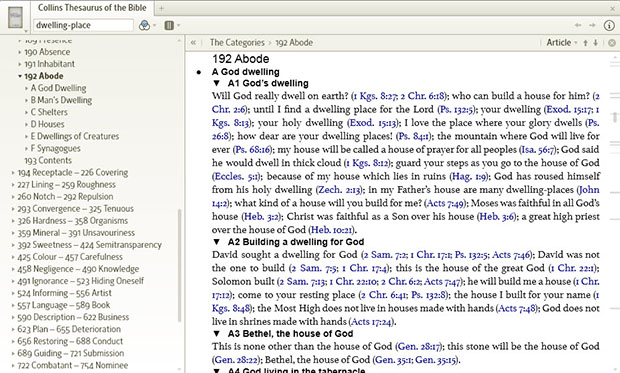Open the Gen. 28:17 reference link
This screenshot has width=620, height=373.
tap(418, 346)
